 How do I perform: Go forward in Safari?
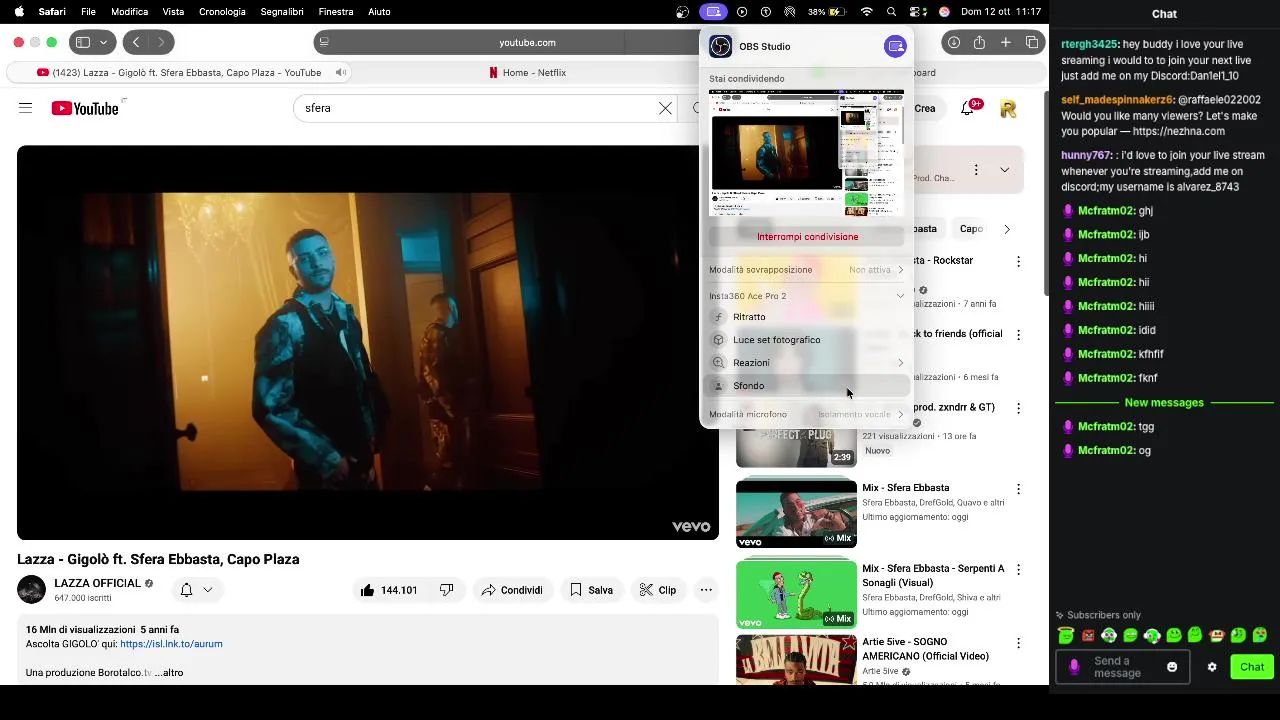160,42
